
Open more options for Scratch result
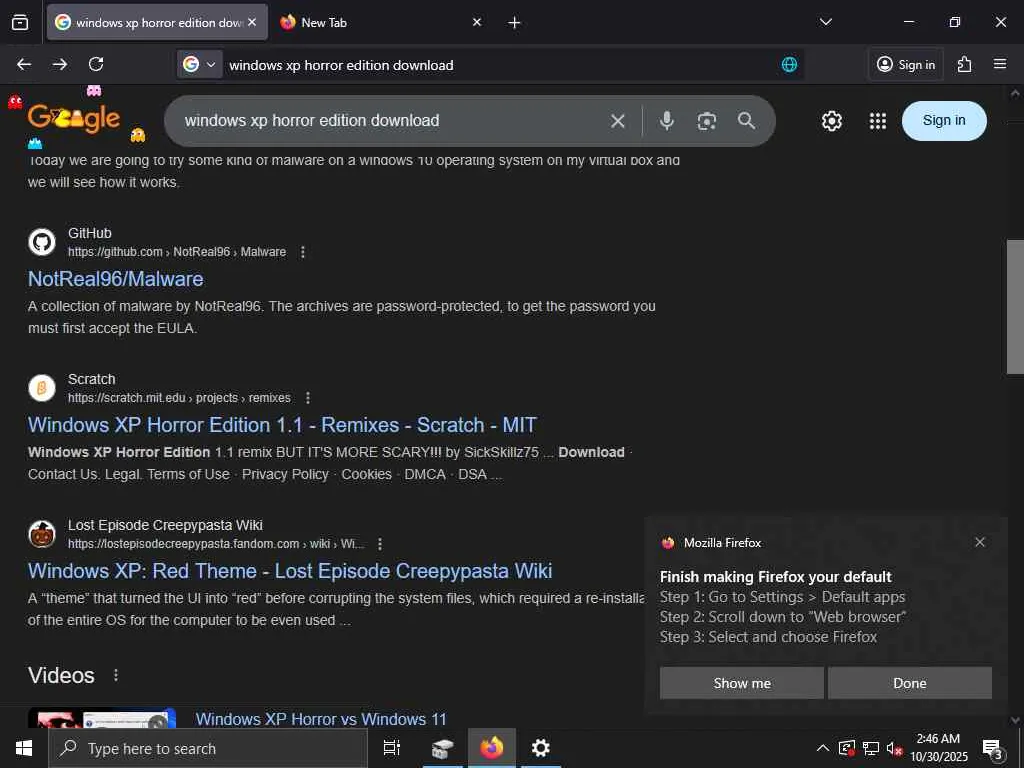308,398
